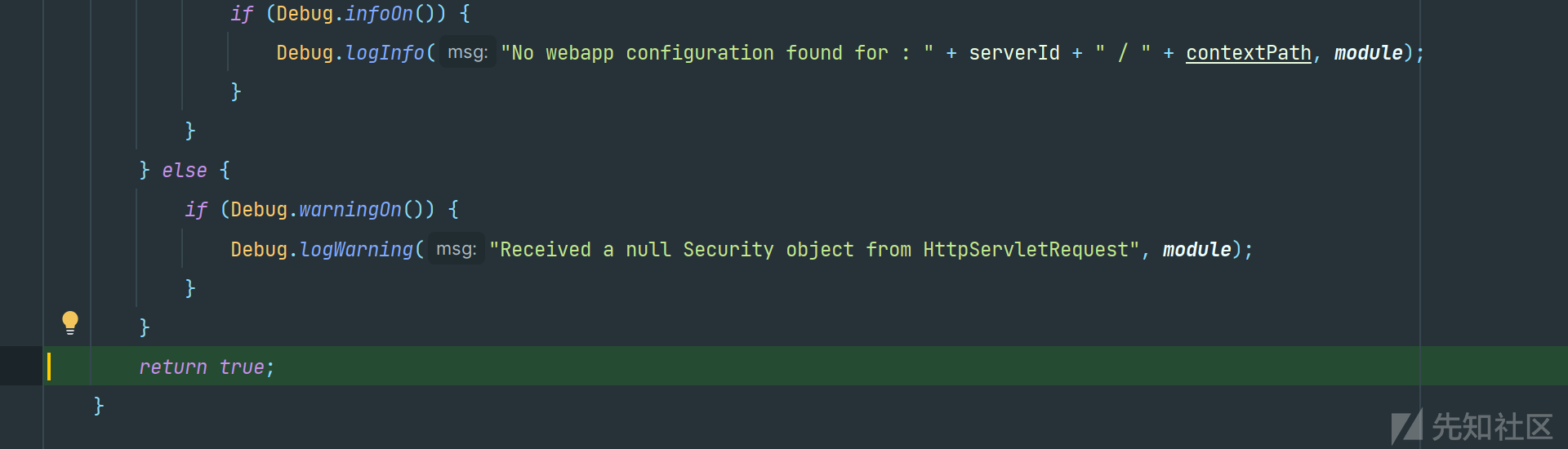
Task: Click module argument in the logInfo line
Action: click(1368, 53)
